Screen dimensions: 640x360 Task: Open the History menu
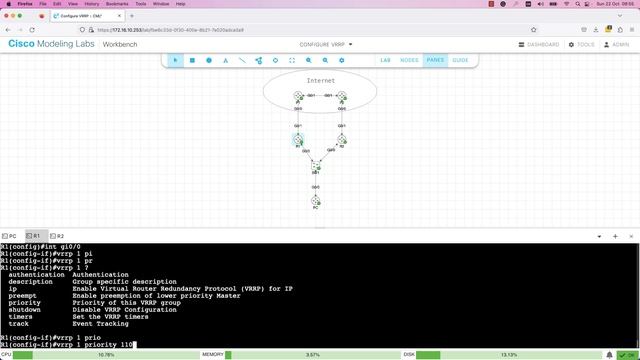[x=91, y=4]
